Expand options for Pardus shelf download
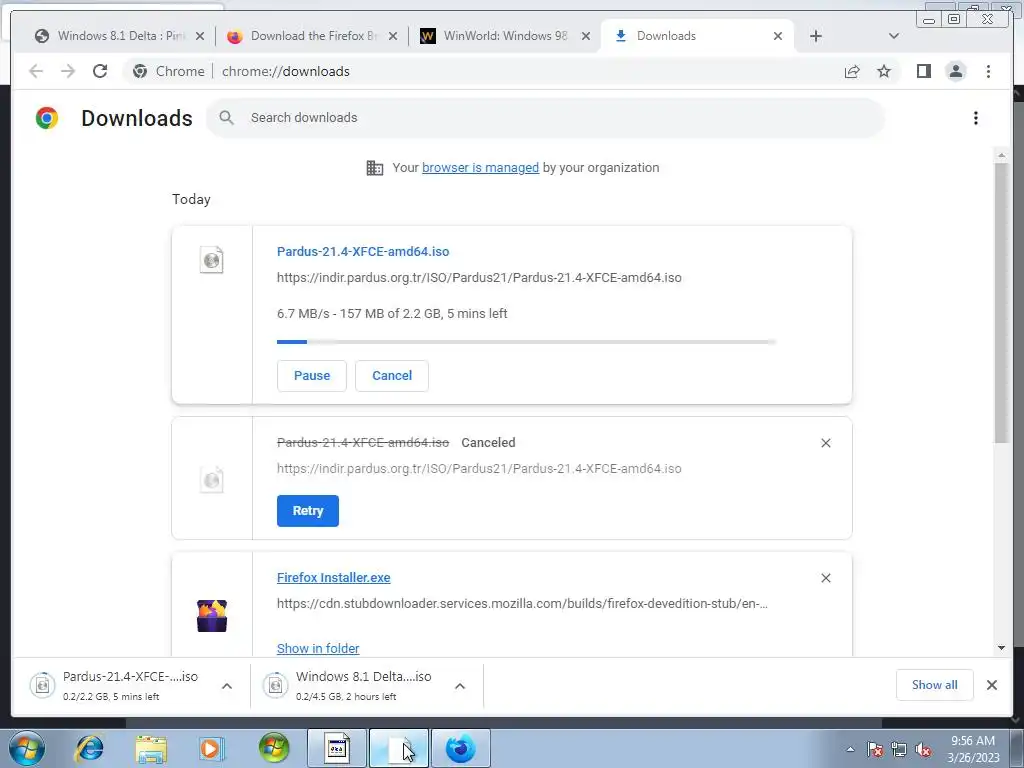Screen dimensions: 1024x768 [227, 686]
